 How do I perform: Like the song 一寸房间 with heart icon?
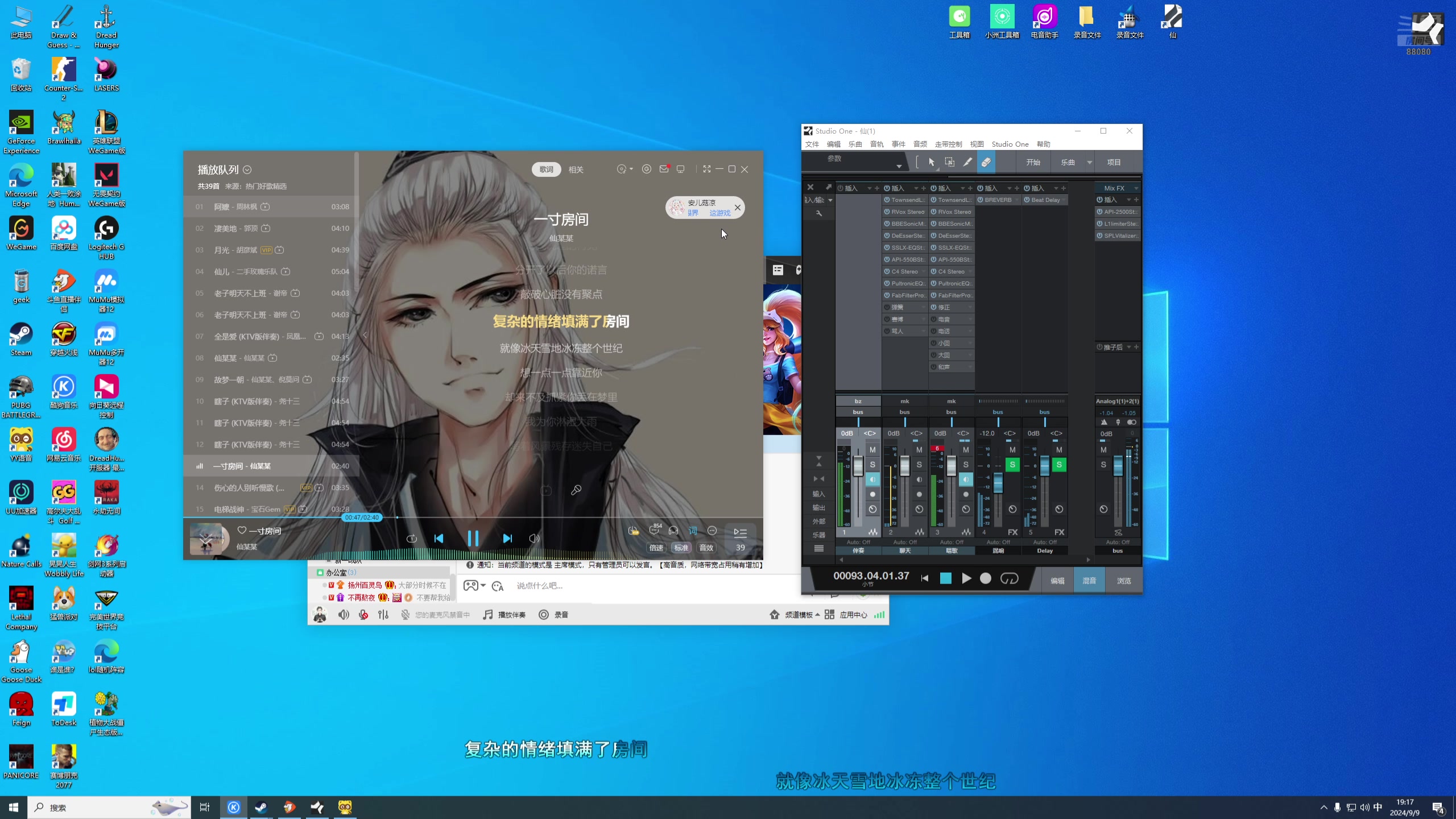[242, 530]
